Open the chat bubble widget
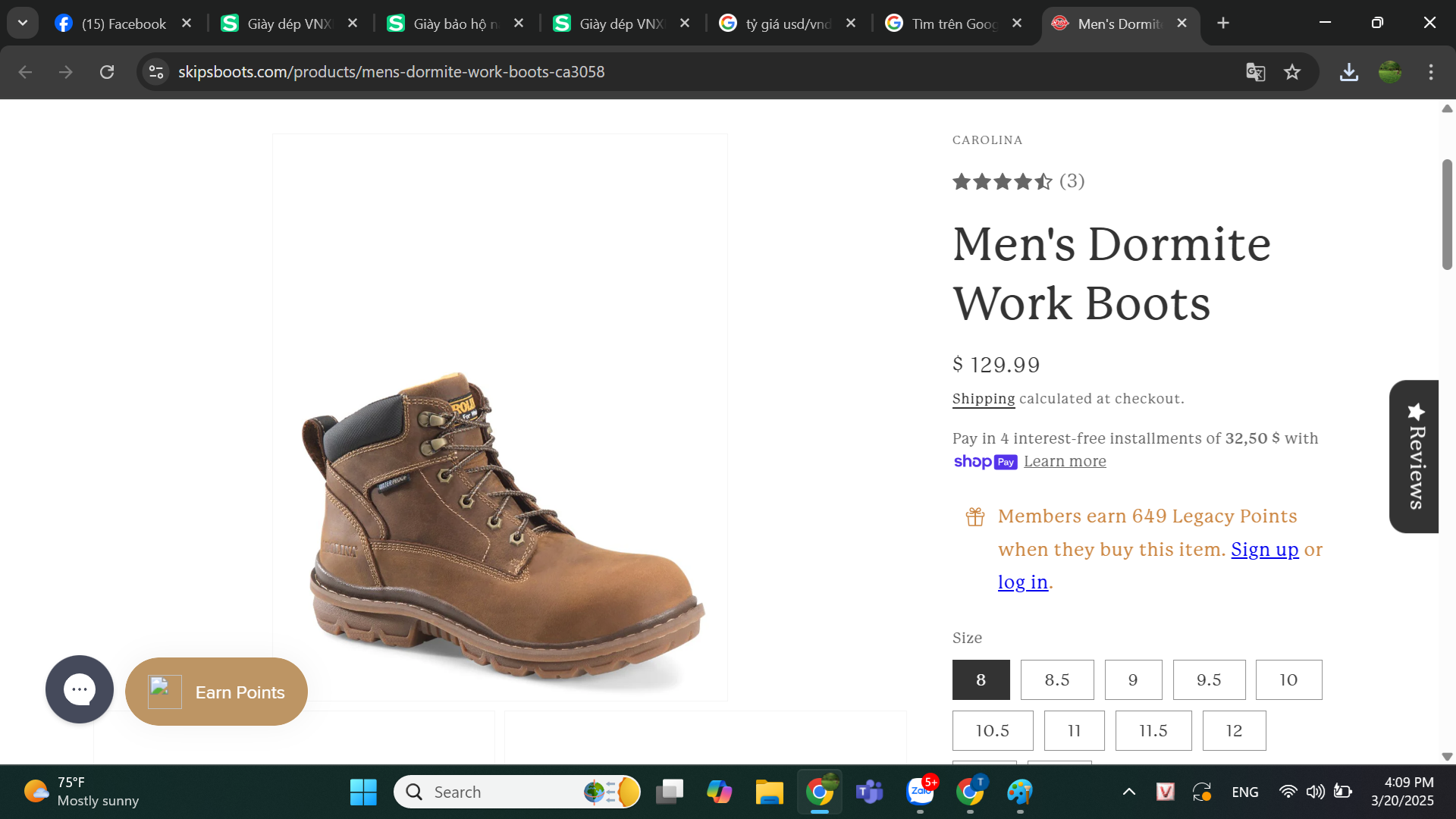This screenshot has height=819, width=1456. click(80, 689)
